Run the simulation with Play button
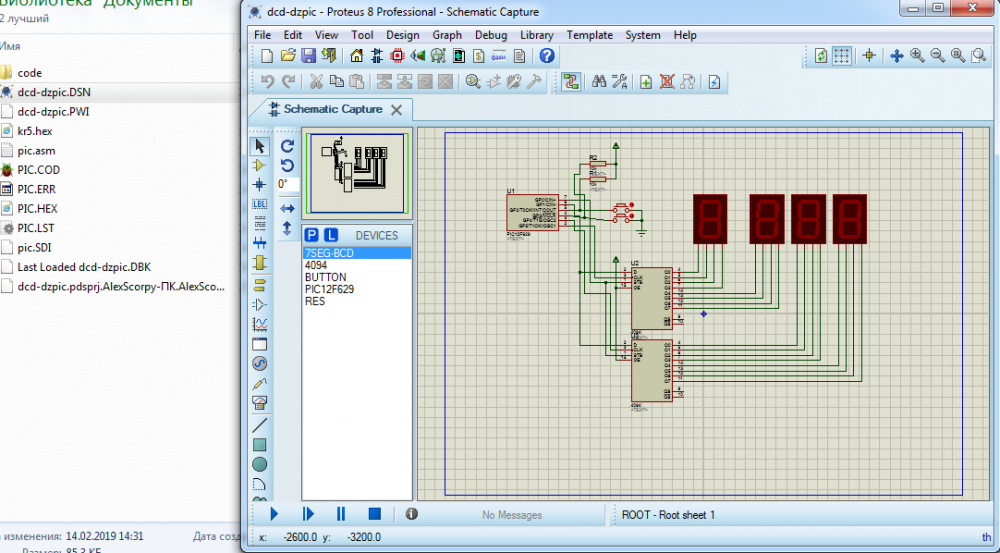 pos(274,514)
